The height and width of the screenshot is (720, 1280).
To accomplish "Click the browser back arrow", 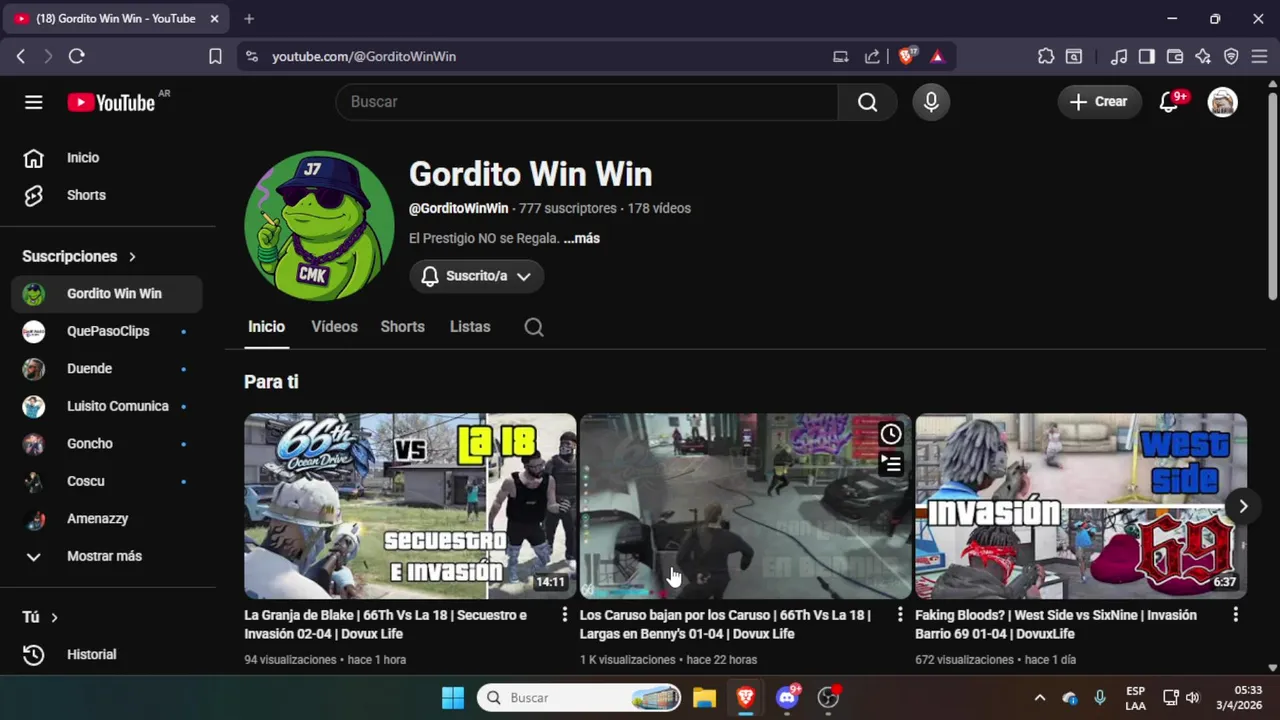I will (21, 57).
